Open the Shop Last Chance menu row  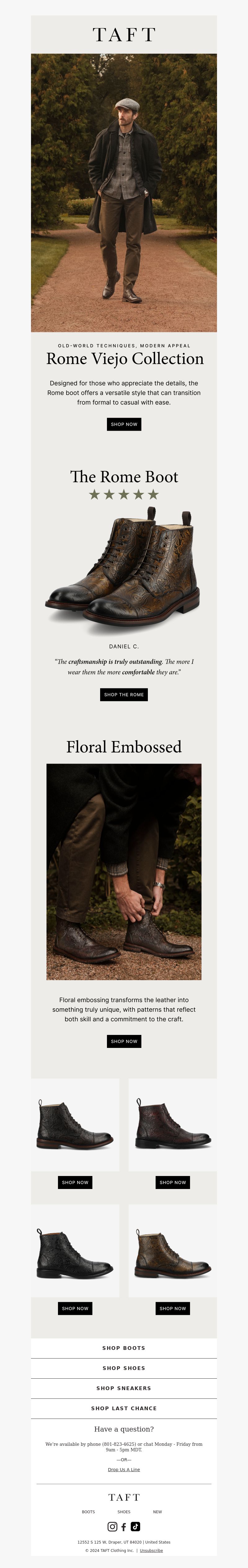click(x=124, y=1409)
